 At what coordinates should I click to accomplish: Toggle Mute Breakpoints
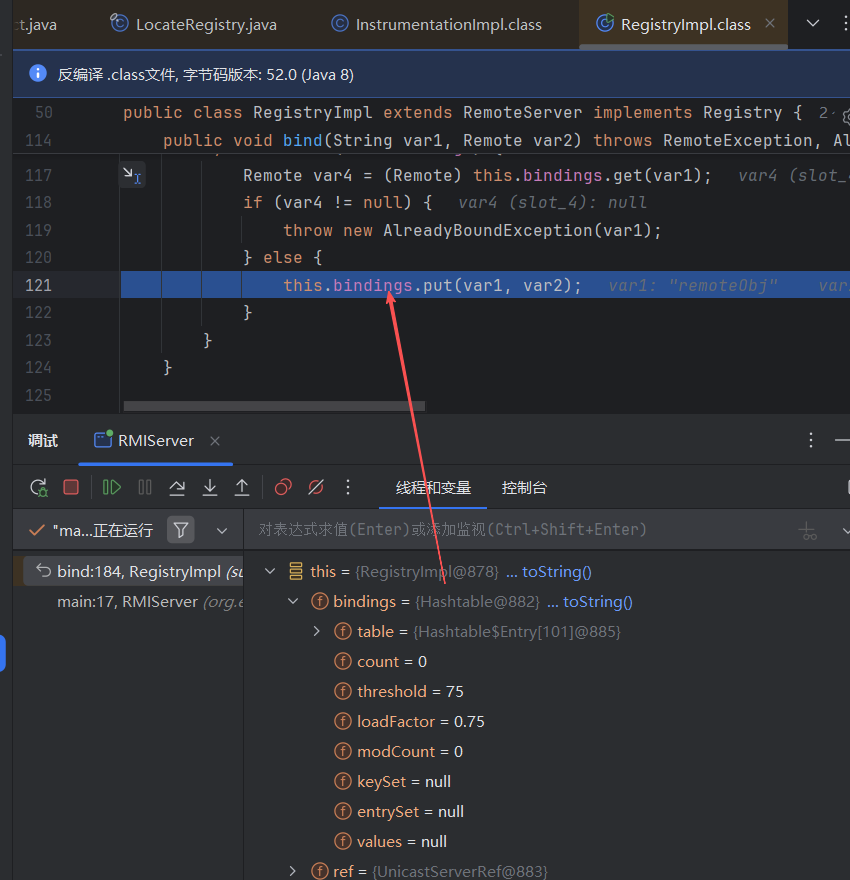click(x=316, y=488)
